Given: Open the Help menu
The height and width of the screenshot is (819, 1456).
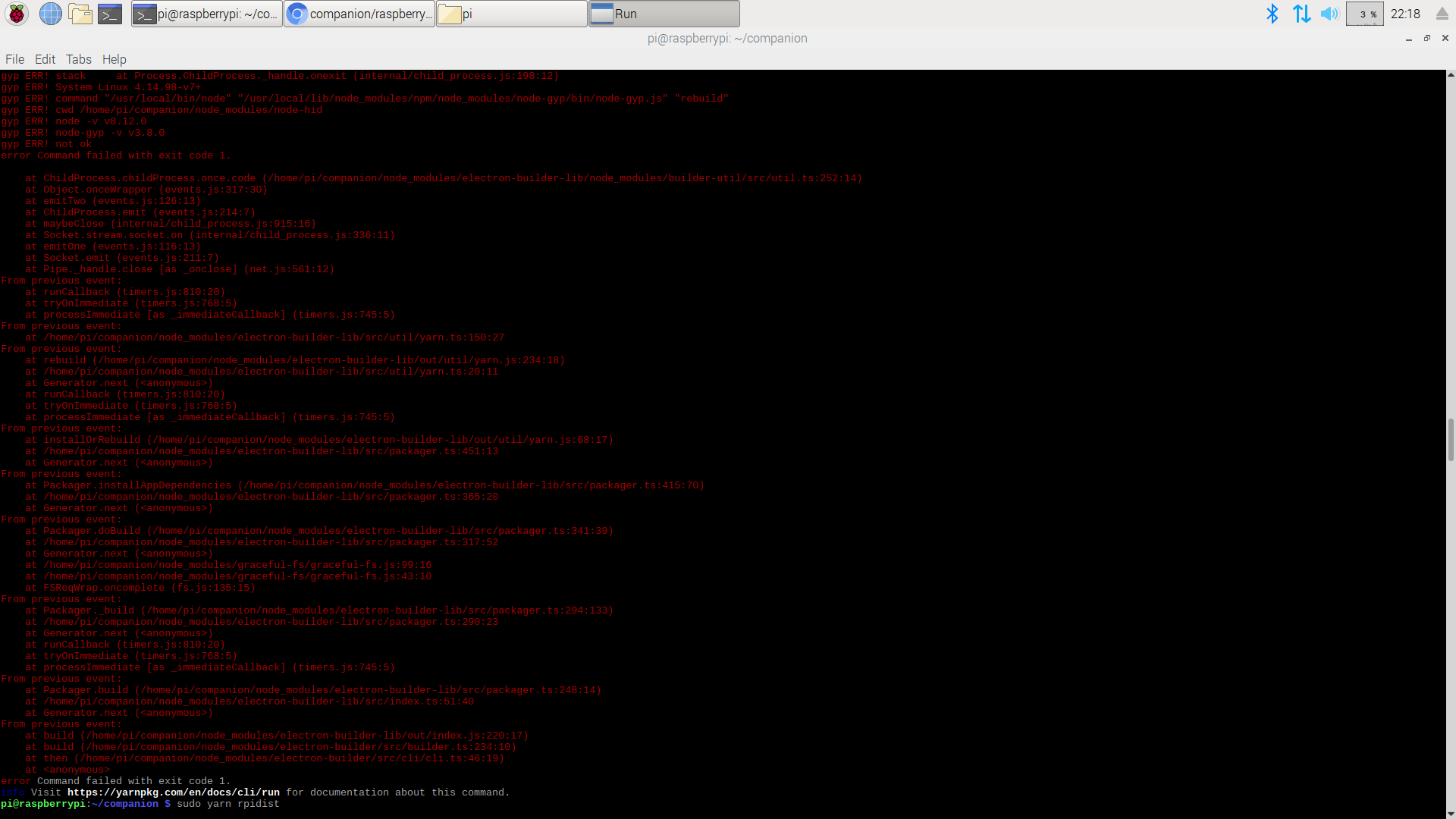Looking at the screenshot, I should [x=115, y=59].
